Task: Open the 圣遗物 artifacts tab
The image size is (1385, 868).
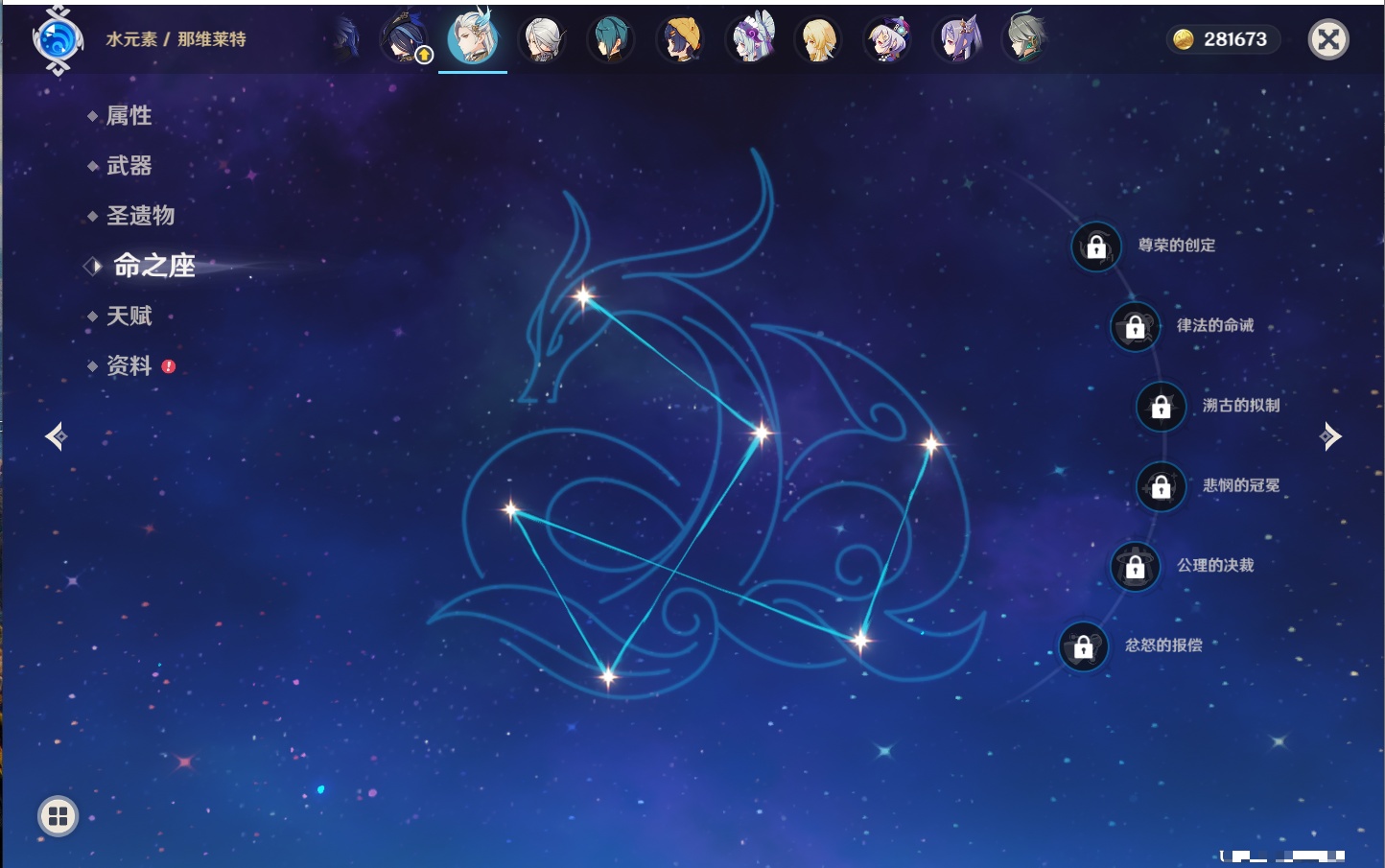Action: (140, 216)
